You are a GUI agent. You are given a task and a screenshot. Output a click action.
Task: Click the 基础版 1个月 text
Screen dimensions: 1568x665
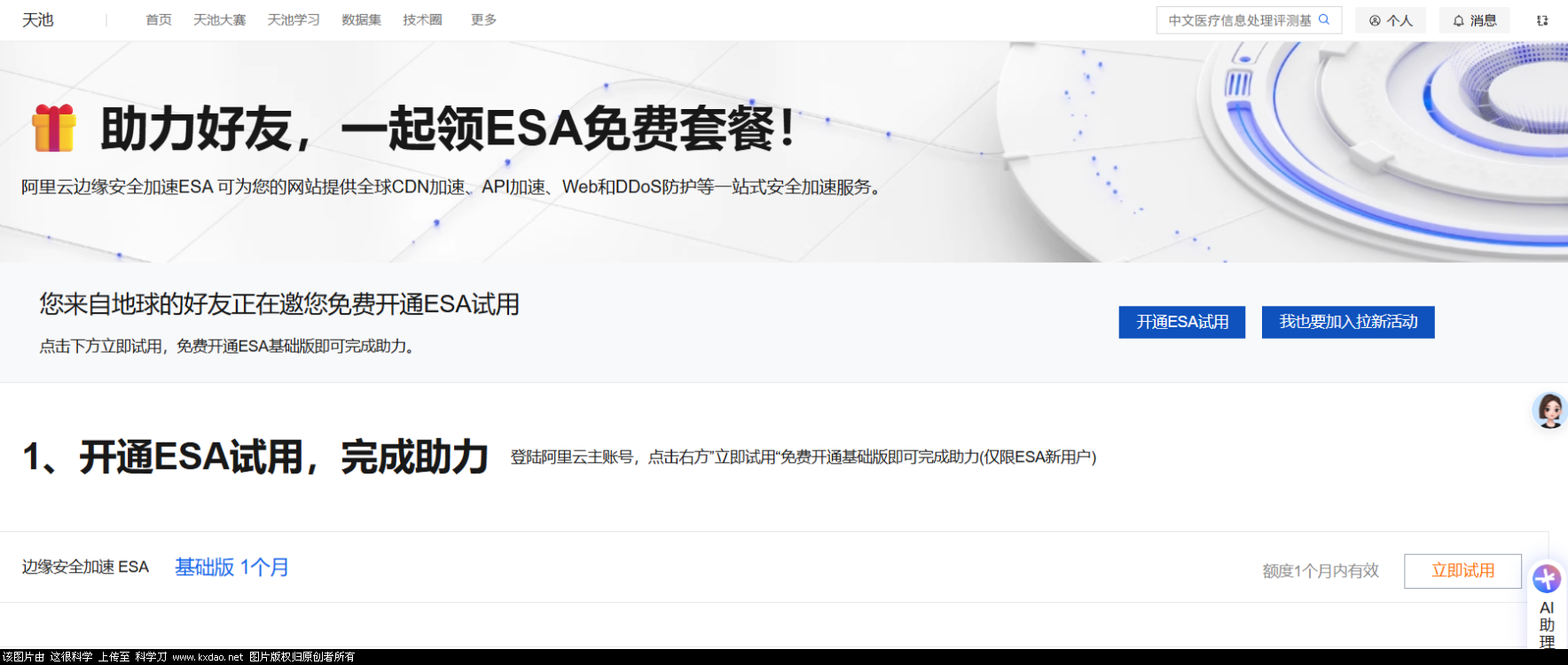coord(232,567)
